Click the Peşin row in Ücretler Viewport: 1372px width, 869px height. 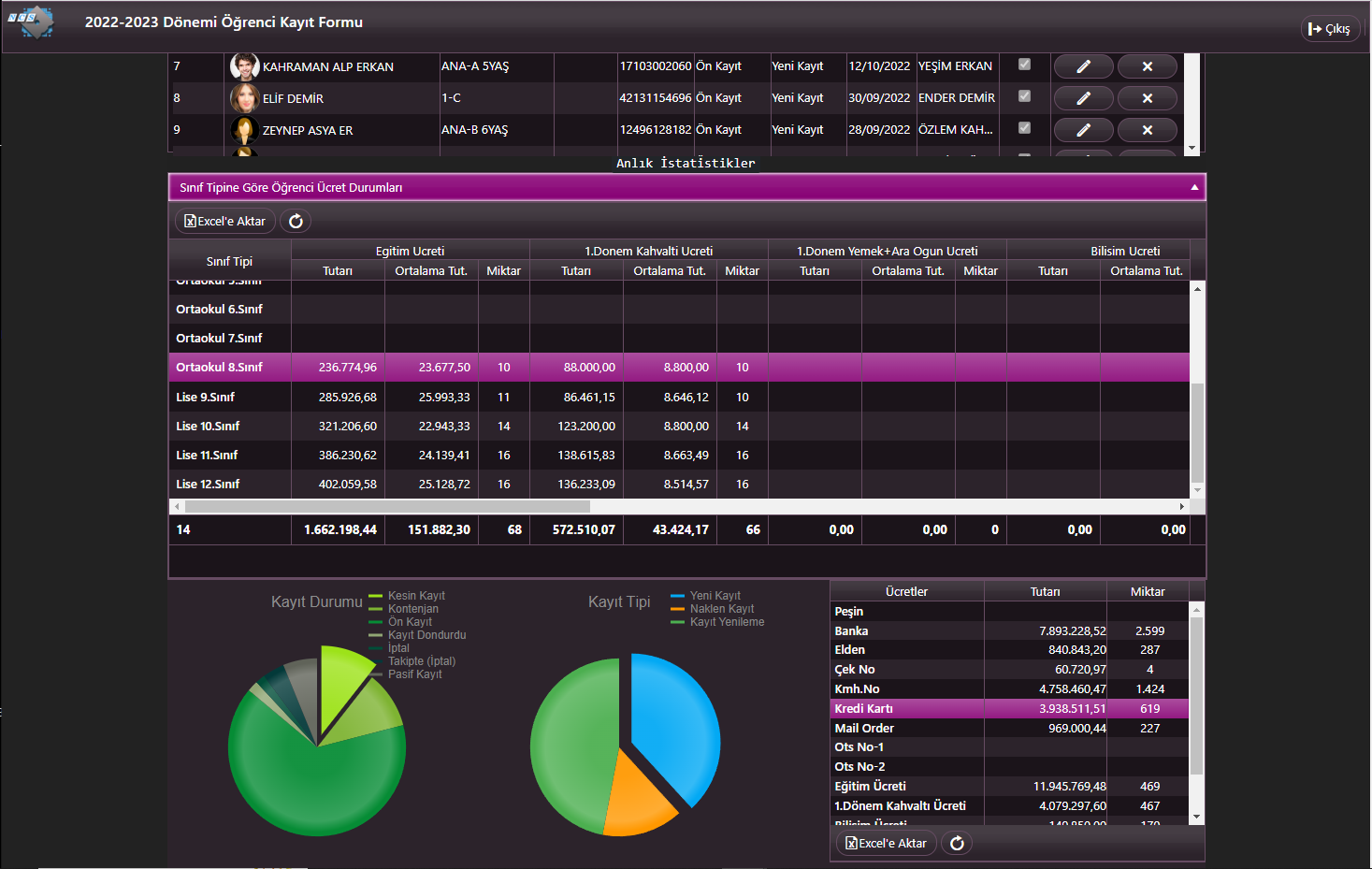click(1009, 611)
